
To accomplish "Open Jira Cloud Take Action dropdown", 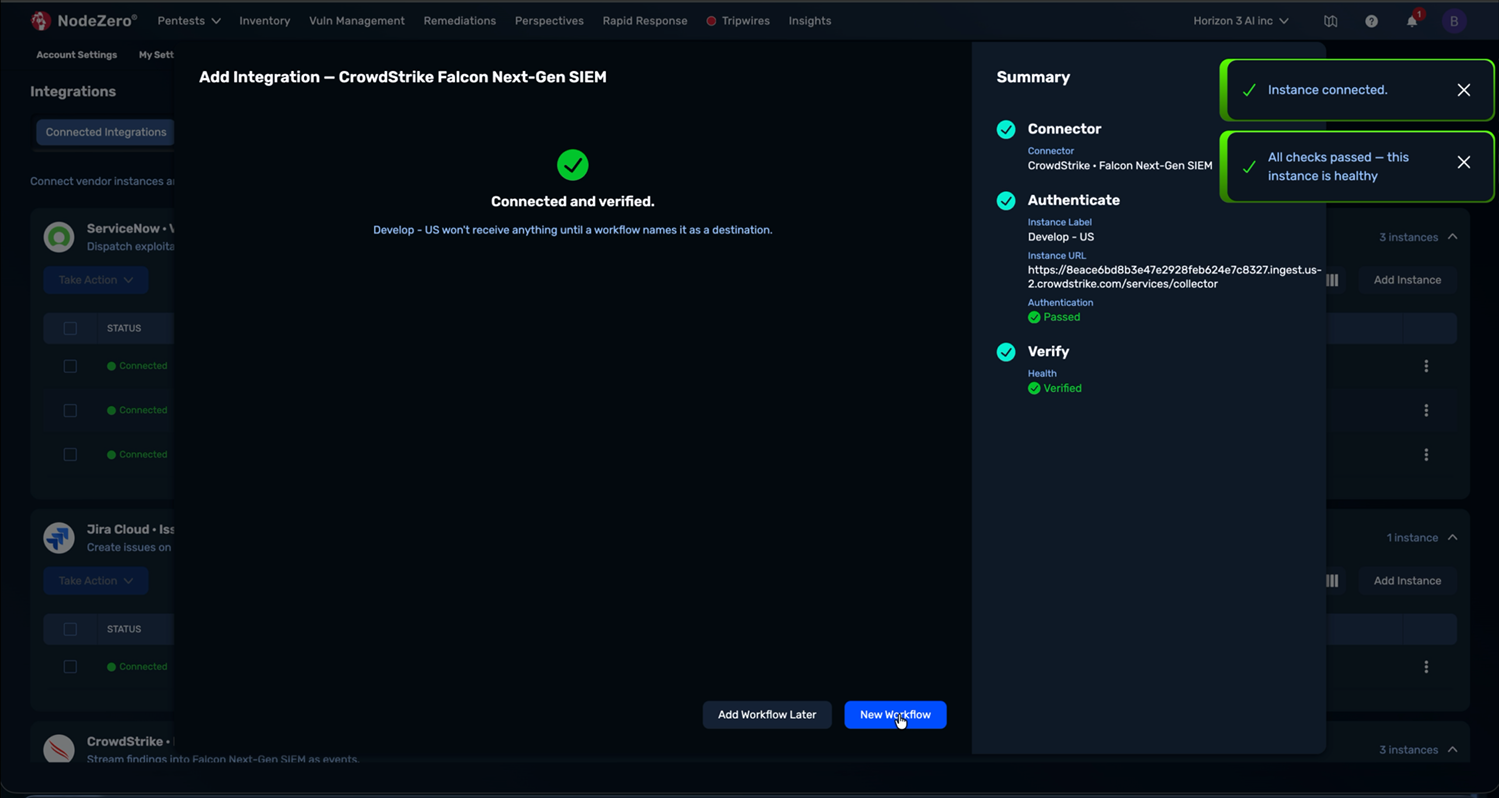I will (x=96, y=581).
